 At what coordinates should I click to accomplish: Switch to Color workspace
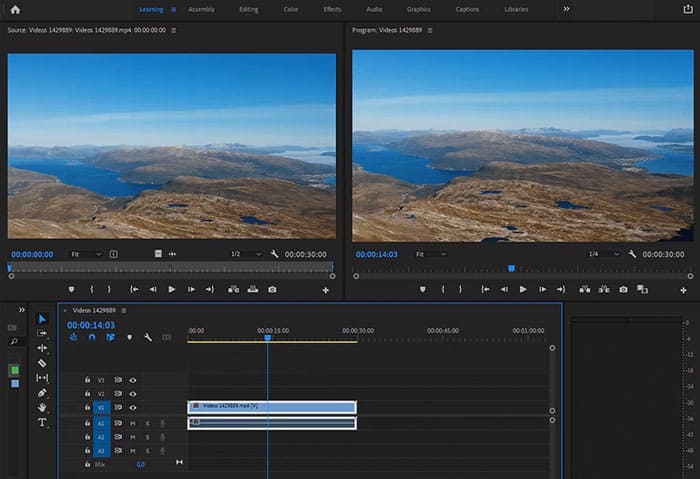pos(291,9)
